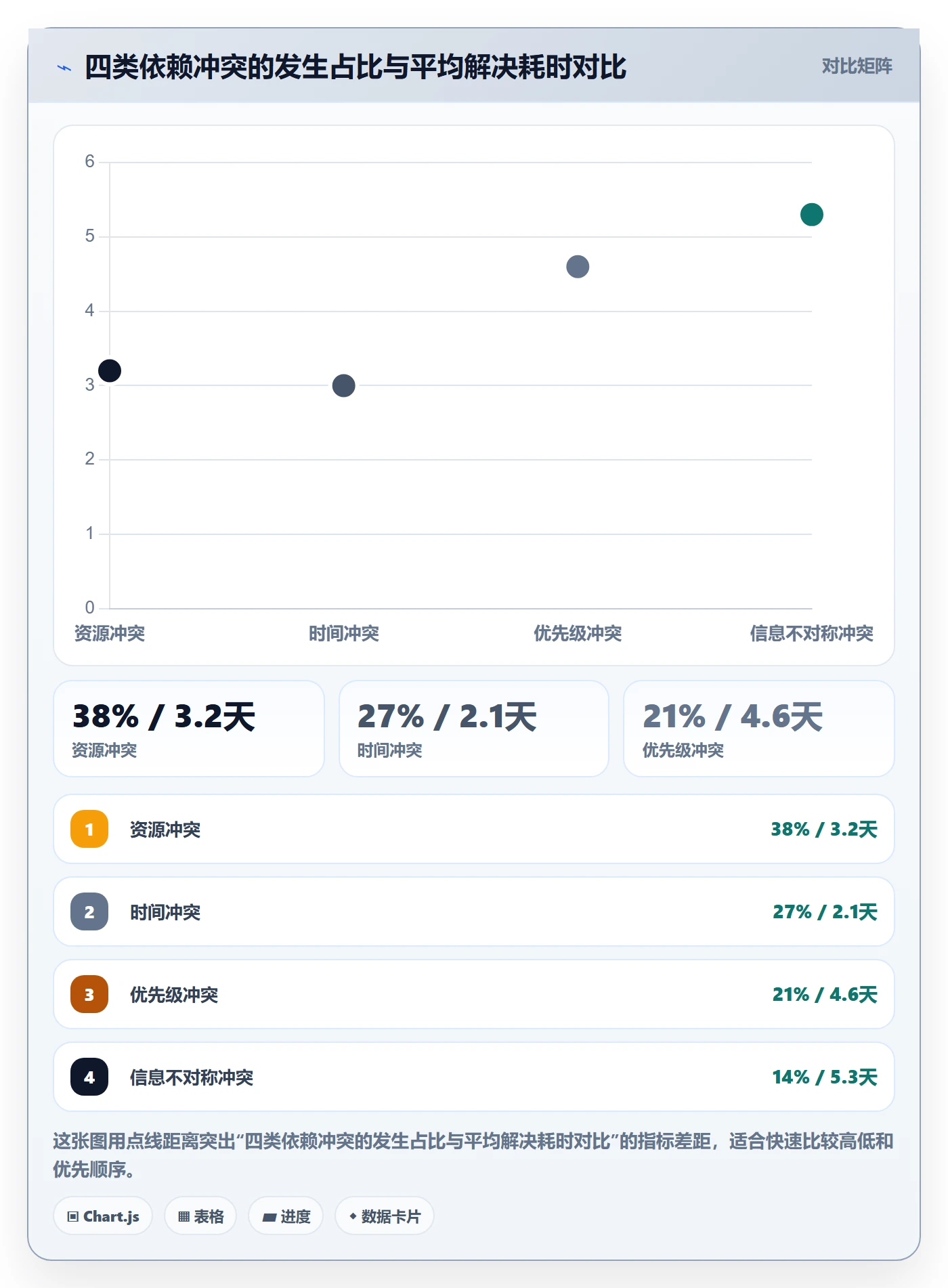Click the lightning icon beside the title
The image size is (948, 1288).
[64, 68]
